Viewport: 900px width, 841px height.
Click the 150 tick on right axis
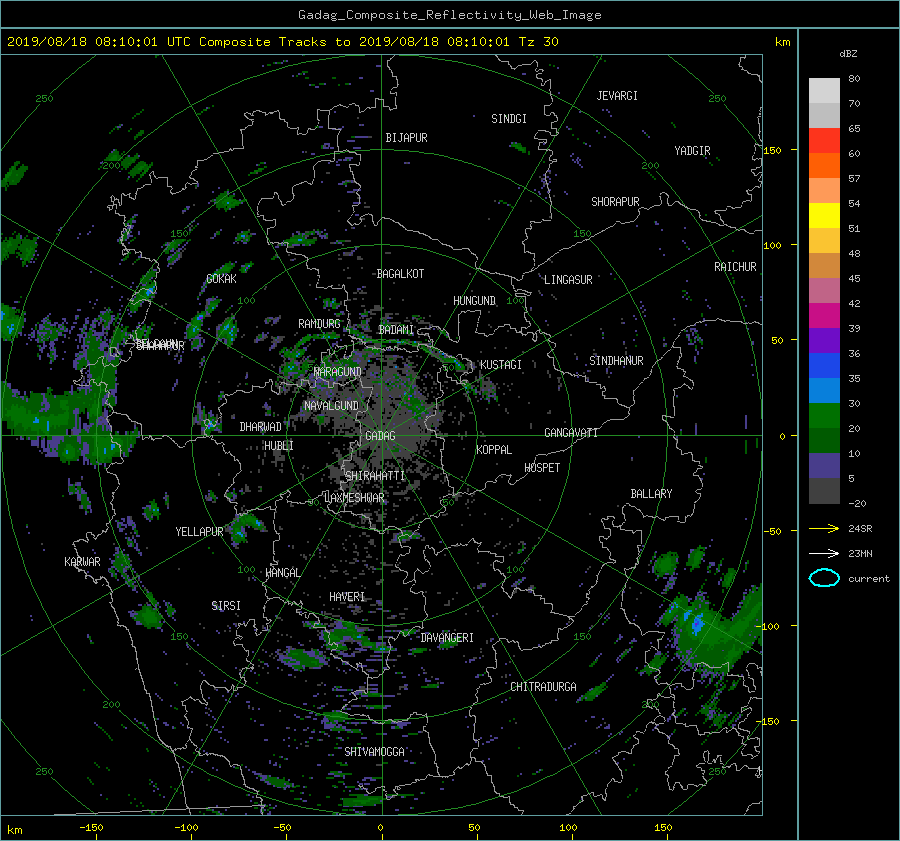click(772, 150)
